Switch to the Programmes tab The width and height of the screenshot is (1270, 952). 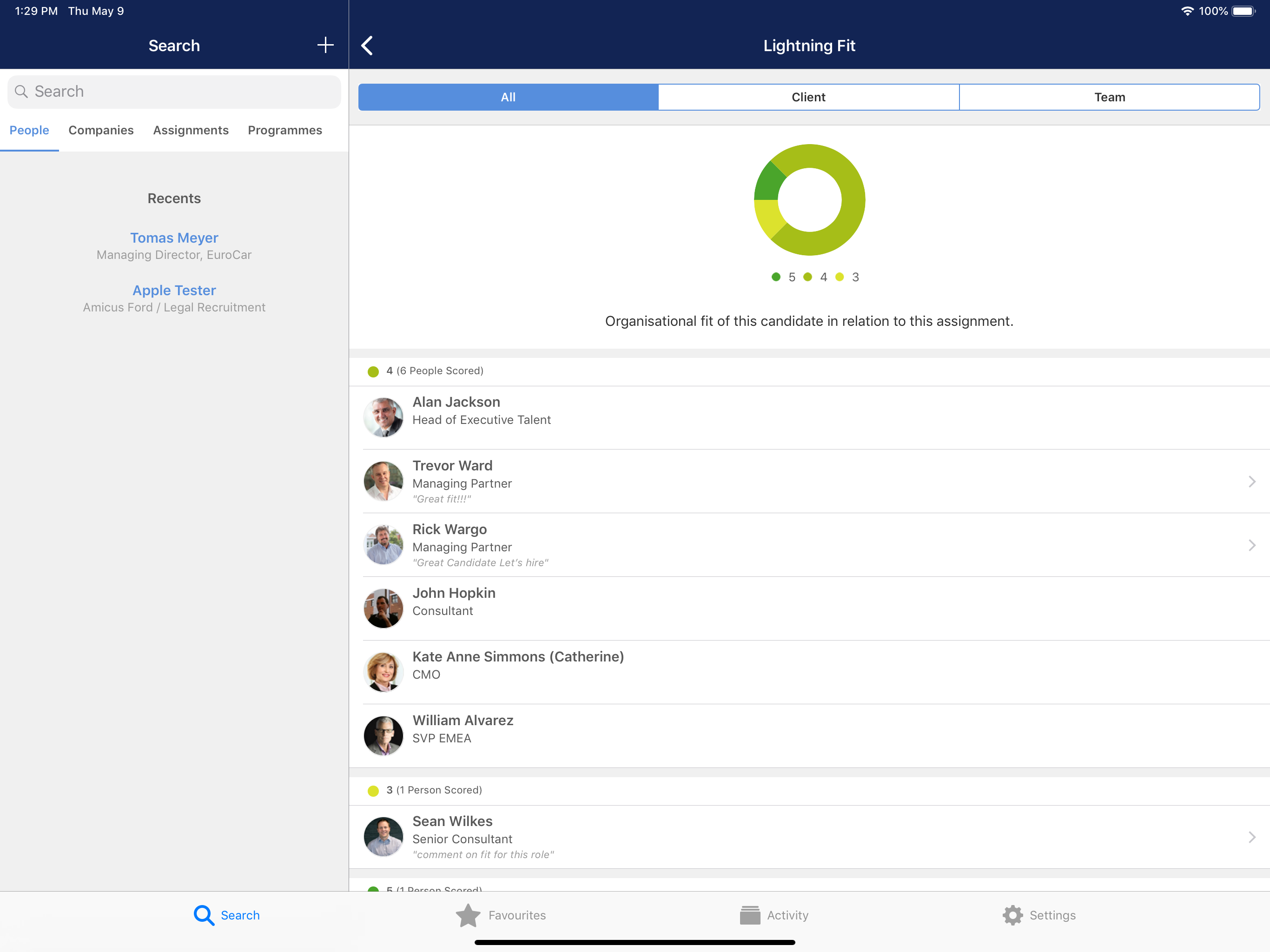point(285,130)
